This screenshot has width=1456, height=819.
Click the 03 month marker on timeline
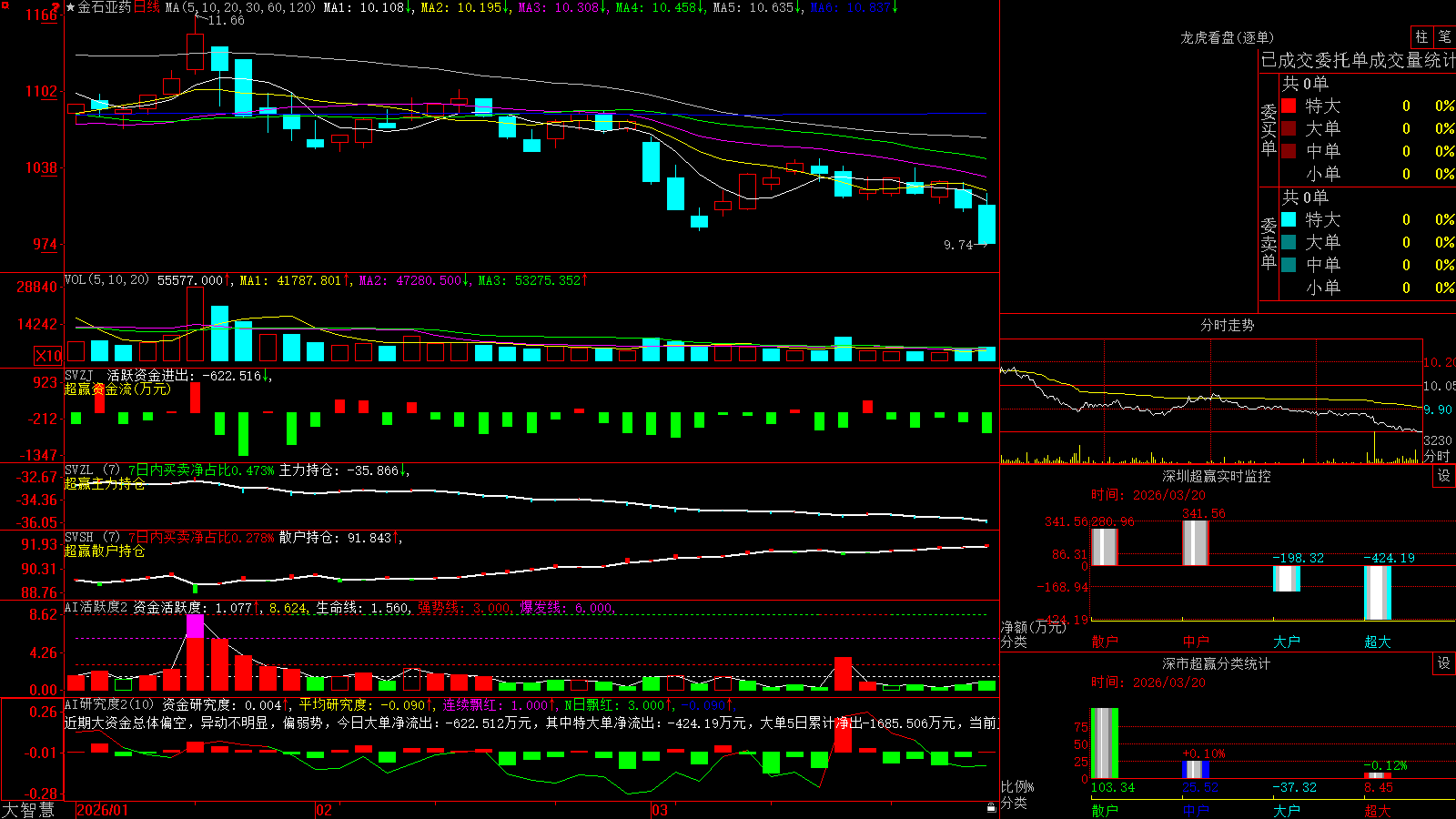pos(660,810)
